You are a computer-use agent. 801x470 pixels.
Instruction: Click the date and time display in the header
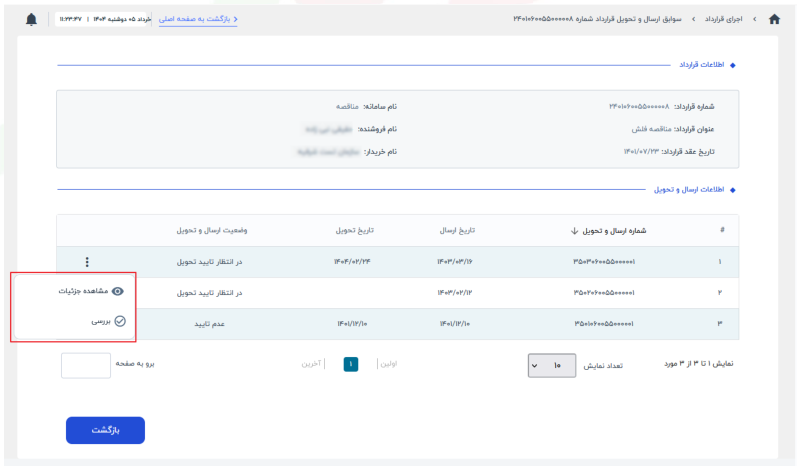tap(105, 19)
